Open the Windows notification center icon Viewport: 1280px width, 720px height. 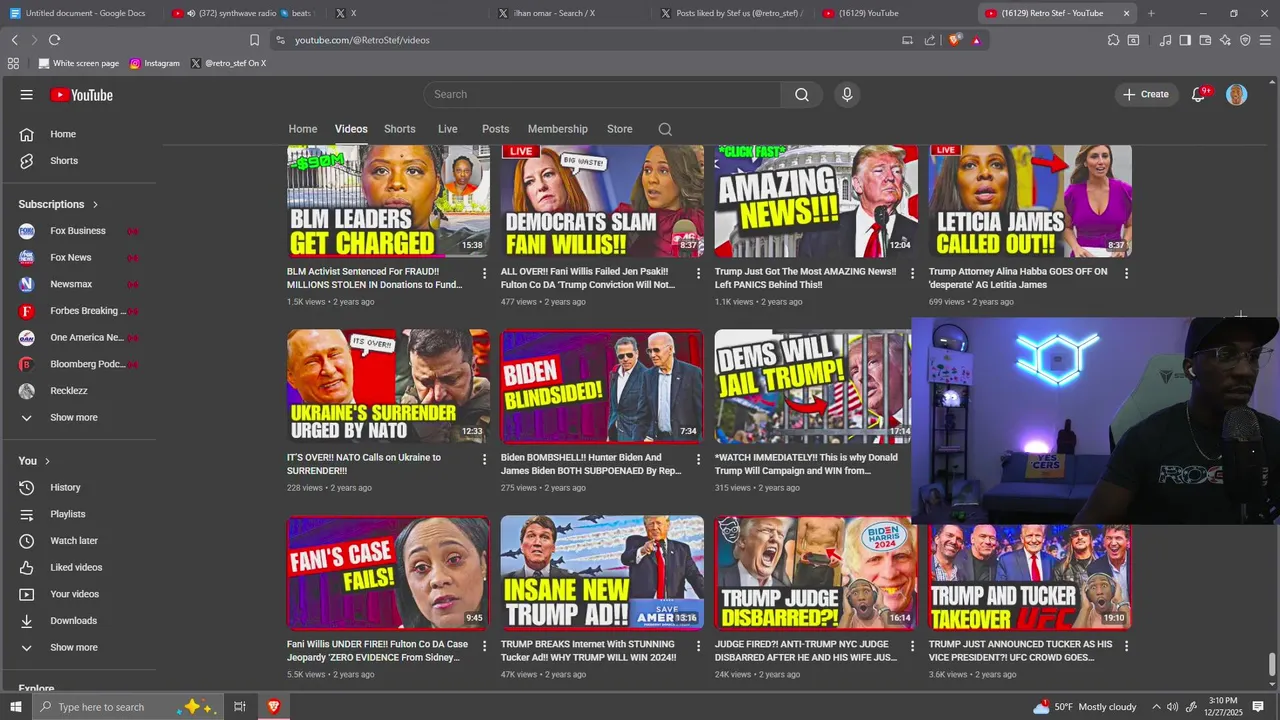click(x=1258, y=707)
